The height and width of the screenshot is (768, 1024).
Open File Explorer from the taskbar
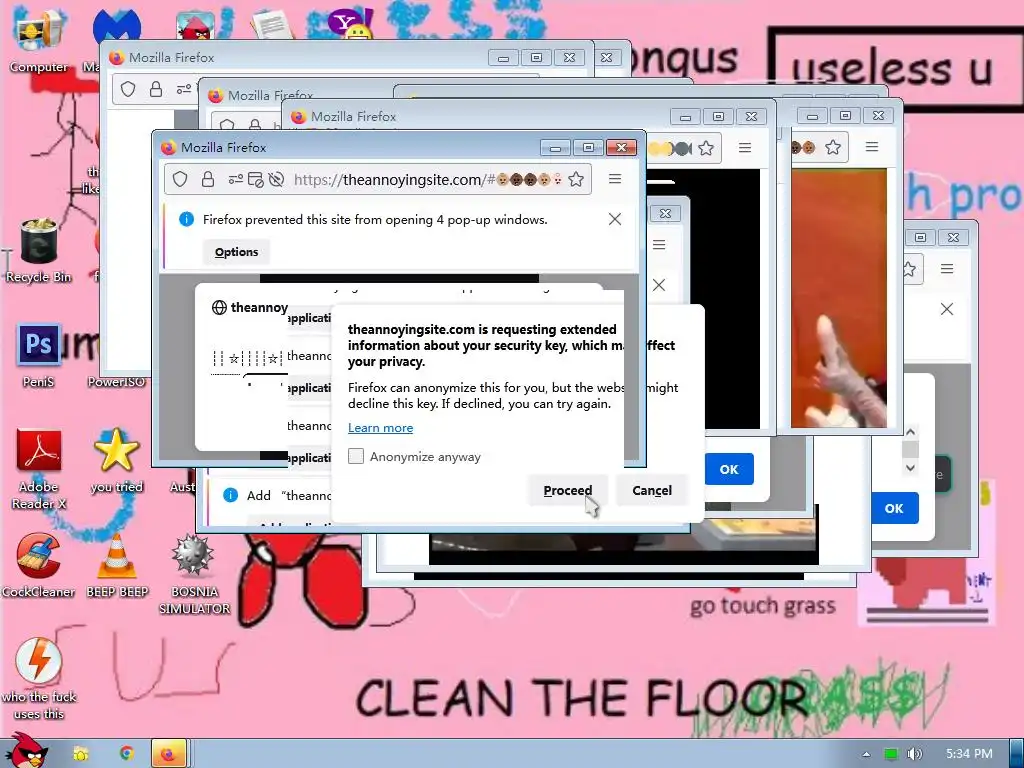click(x=81, y=754)
